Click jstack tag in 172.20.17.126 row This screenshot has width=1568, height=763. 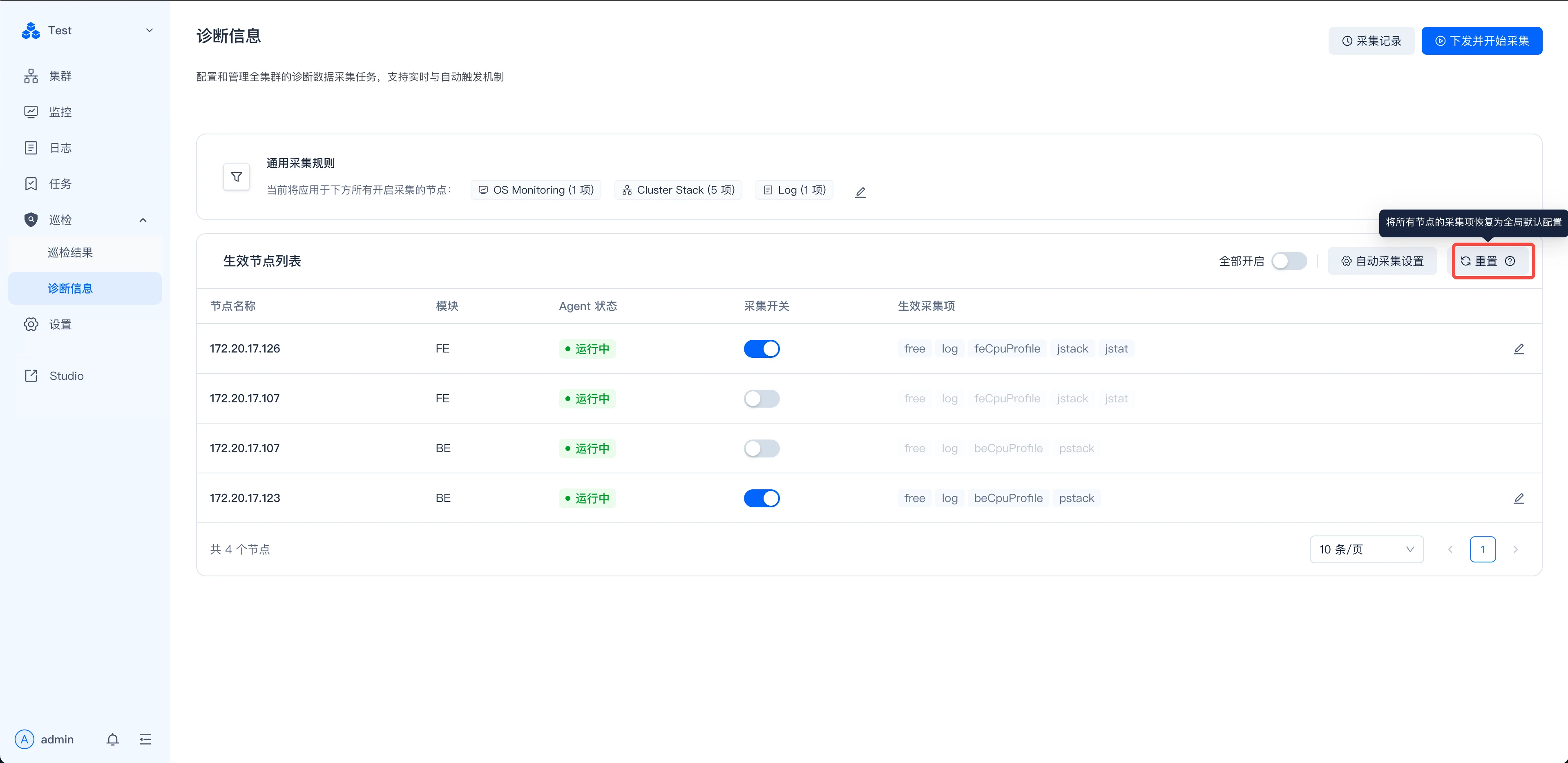coord(1072,349)
